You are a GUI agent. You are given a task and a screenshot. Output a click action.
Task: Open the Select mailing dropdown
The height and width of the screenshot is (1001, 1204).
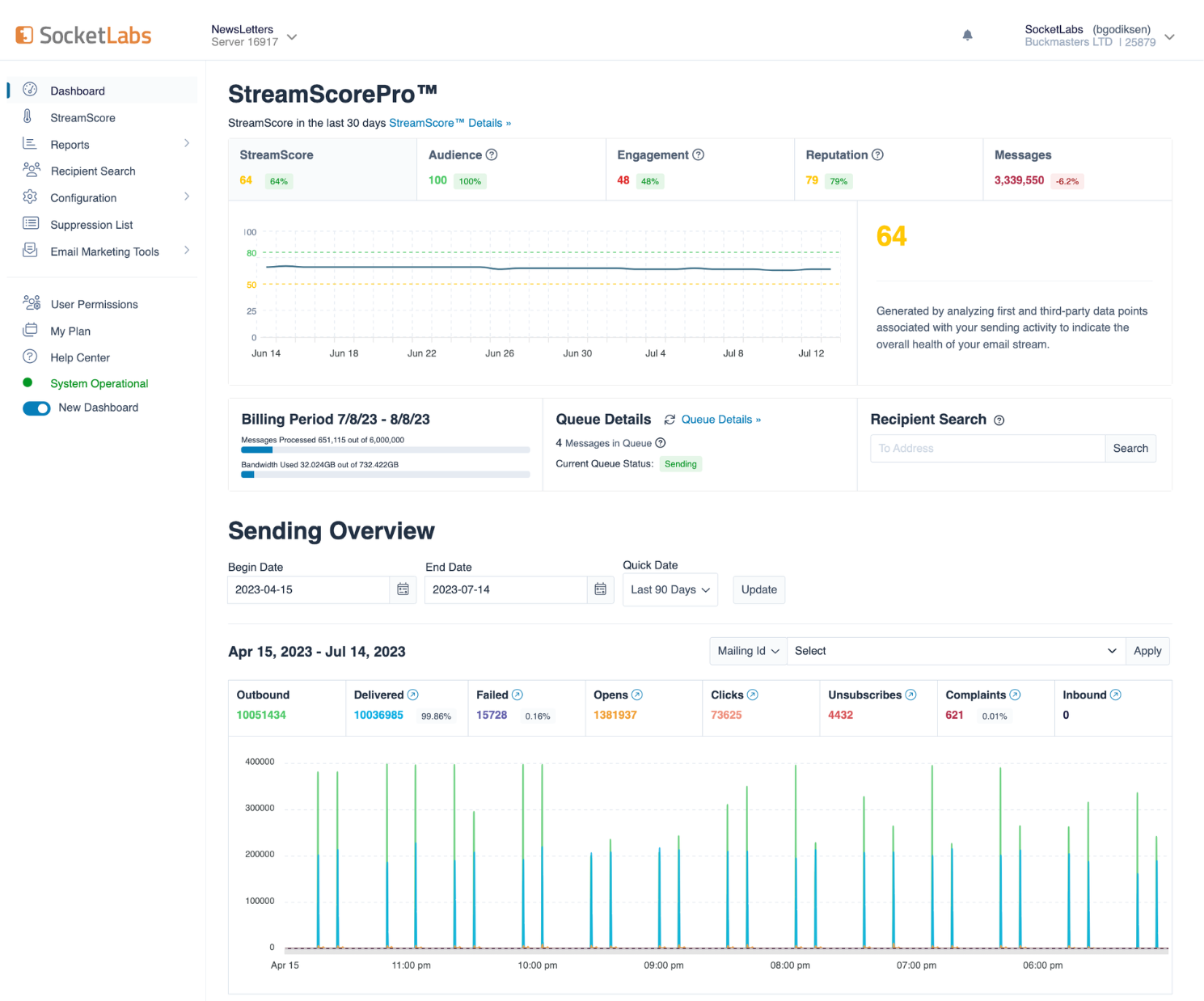(x=956, y=651)
